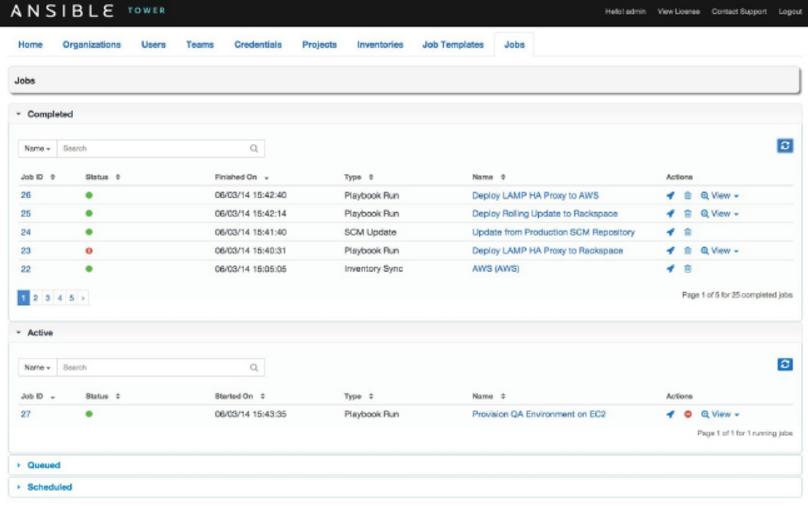Sort Completed jobs by Type column
The width and height of the screenshot is (808, 506).
tap(359, 177)
